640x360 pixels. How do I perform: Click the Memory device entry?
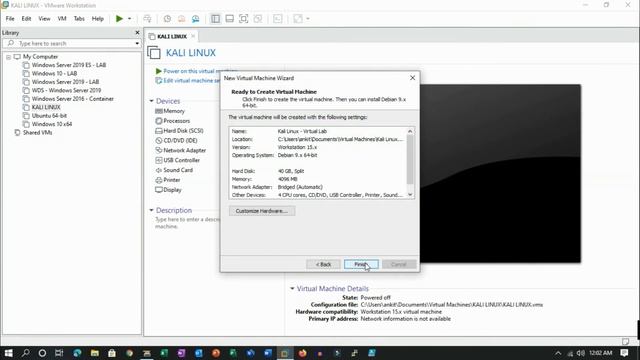174,111
